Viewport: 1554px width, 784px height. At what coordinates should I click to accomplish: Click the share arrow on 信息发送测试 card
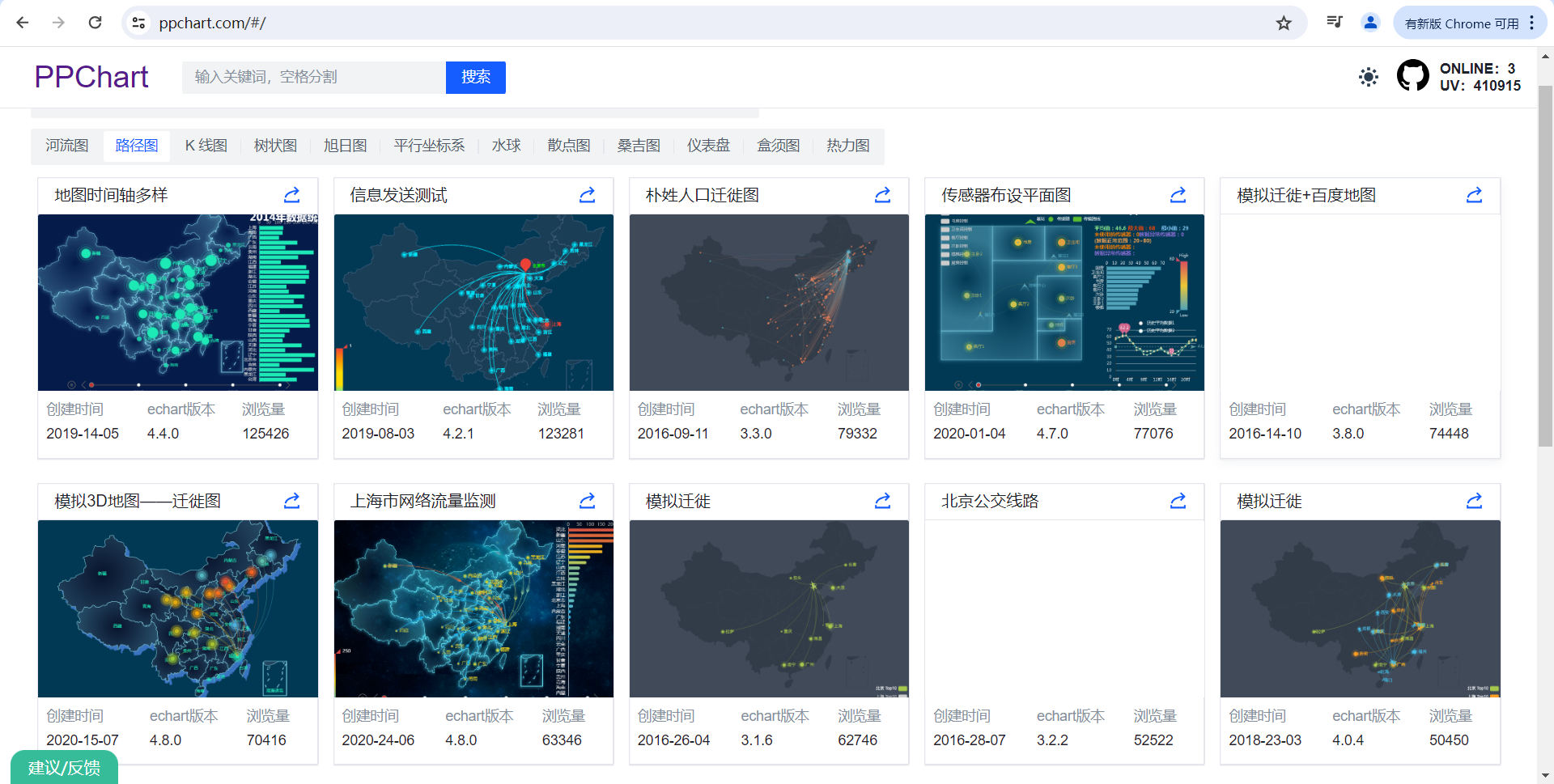(x=587, y=195)
